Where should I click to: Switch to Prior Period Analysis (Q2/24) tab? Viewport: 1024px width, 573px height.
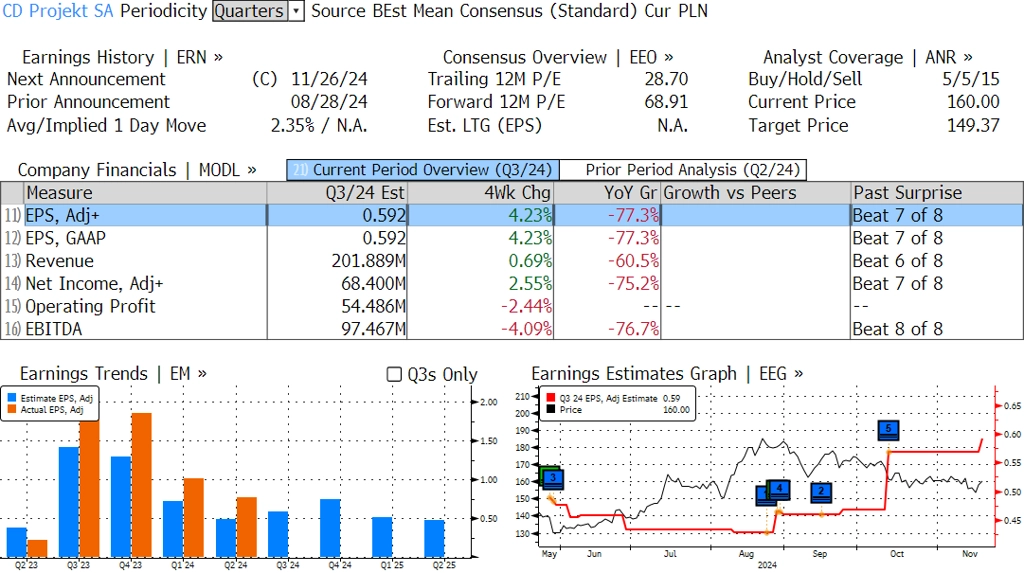pyautogui.click(x=683, y=170)
